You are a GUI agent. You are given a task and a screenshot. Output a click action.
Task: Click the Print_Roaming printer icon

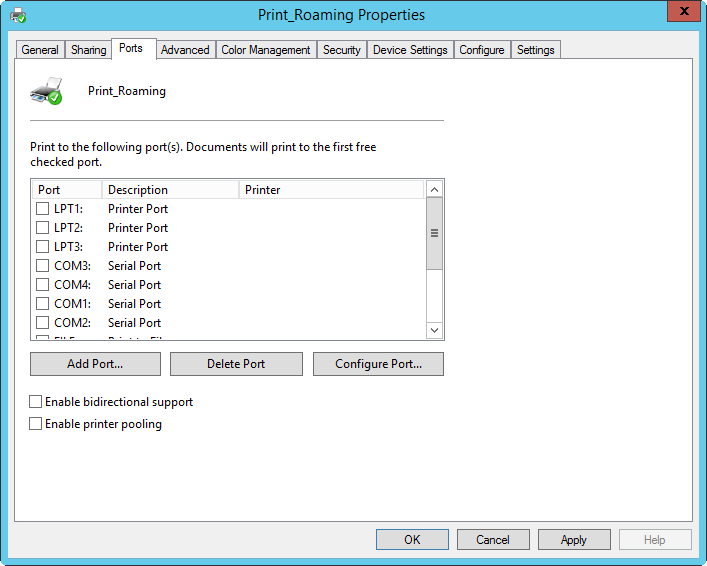tap(46, 91)
